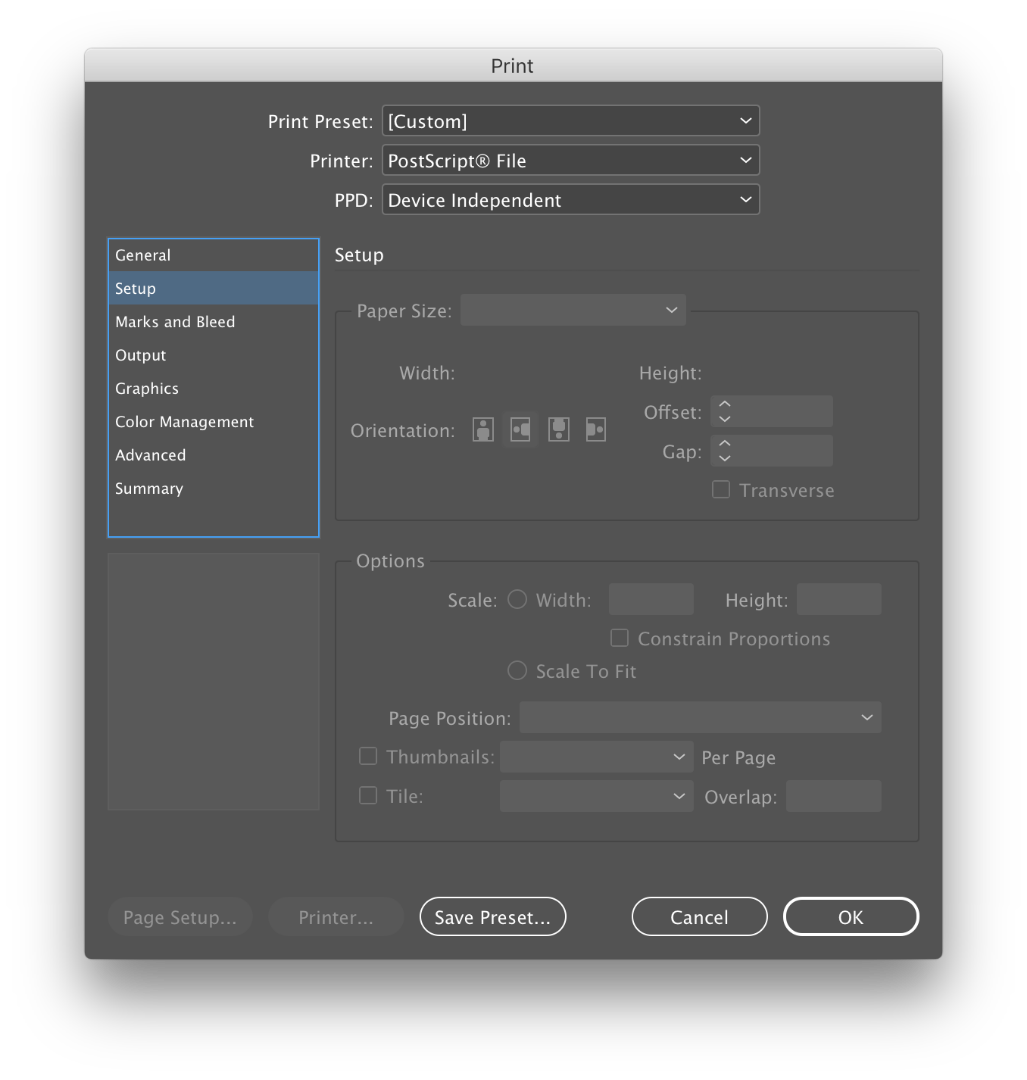Click the Gap stepper arrows
This screenshot has width=1027, height=1080.
tap(725, 451)
